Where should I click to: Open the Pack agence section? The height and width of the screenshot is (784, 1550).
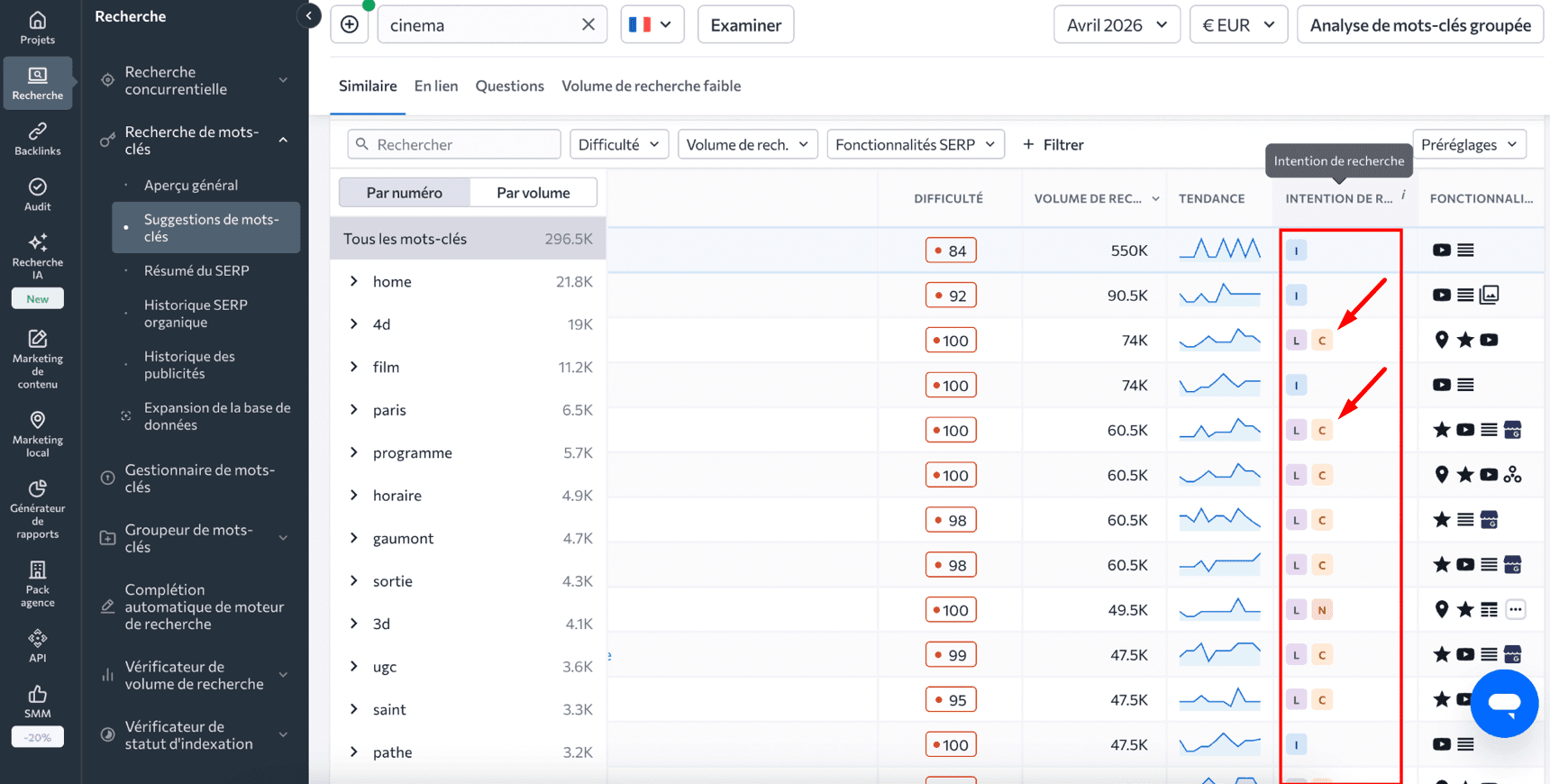click(x=37, y=583)
